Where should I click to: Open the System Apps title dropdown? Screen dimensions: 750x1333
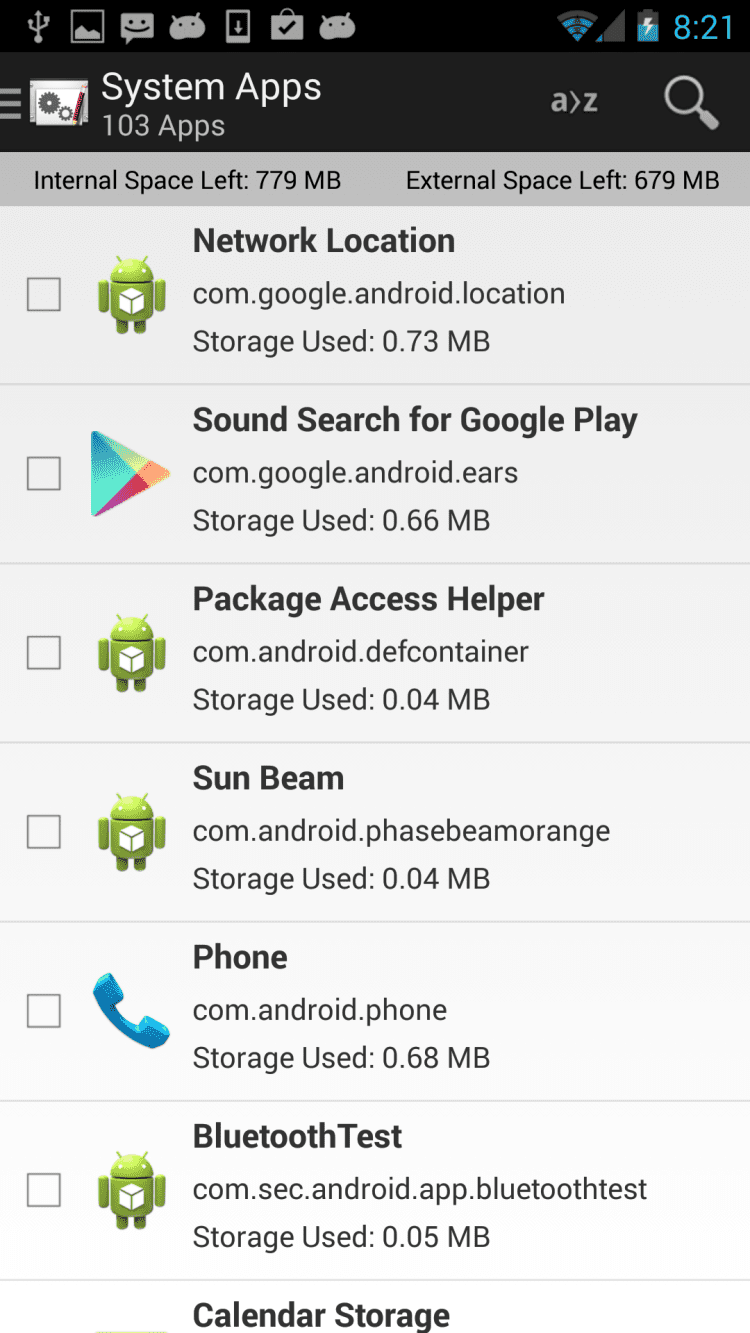[211, 102]
